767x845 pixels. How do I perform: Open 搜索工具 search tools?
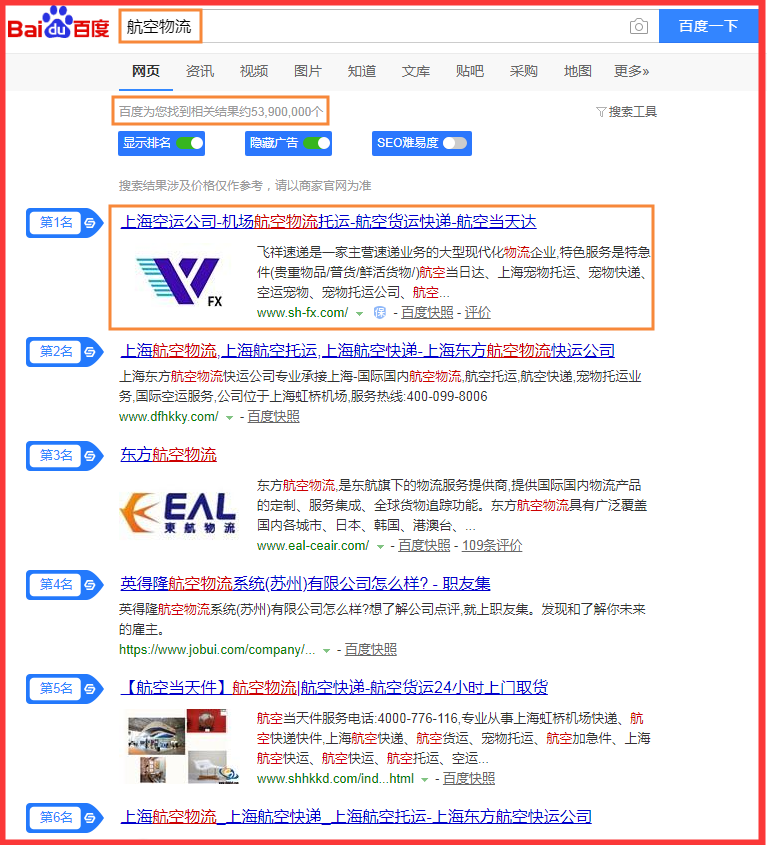click(x=632, y=112)
